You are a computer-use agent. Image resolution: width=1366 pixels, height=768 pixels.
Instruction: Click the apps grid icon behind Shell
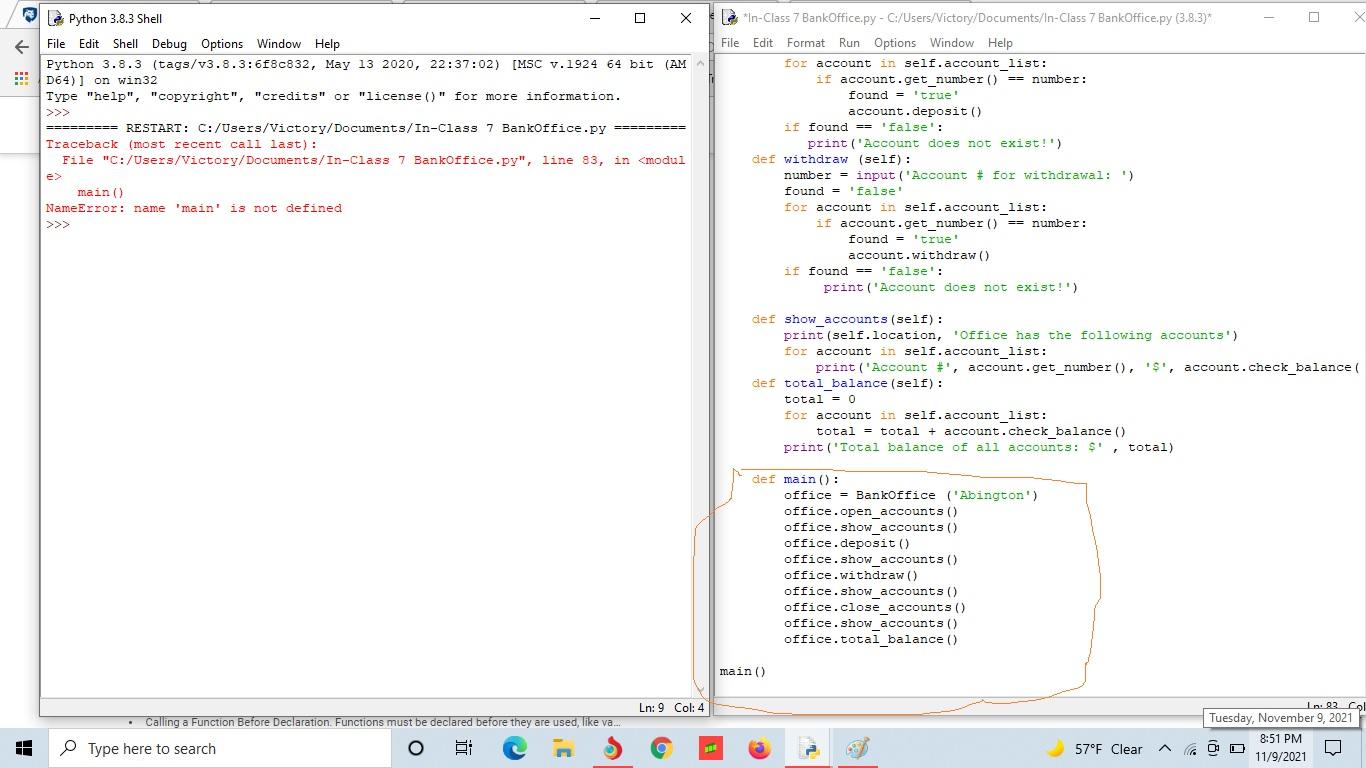(x=21, y=79)
